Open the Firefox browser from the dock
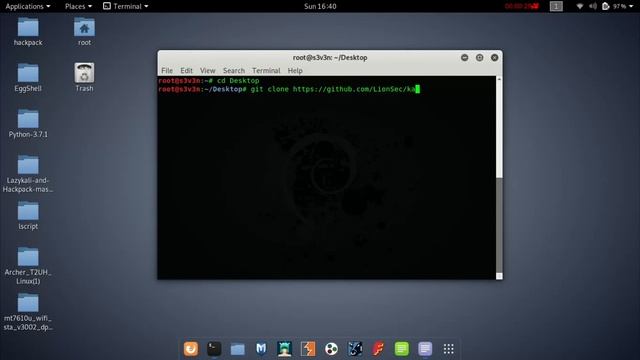640x360 pixels. click(191, 349)
